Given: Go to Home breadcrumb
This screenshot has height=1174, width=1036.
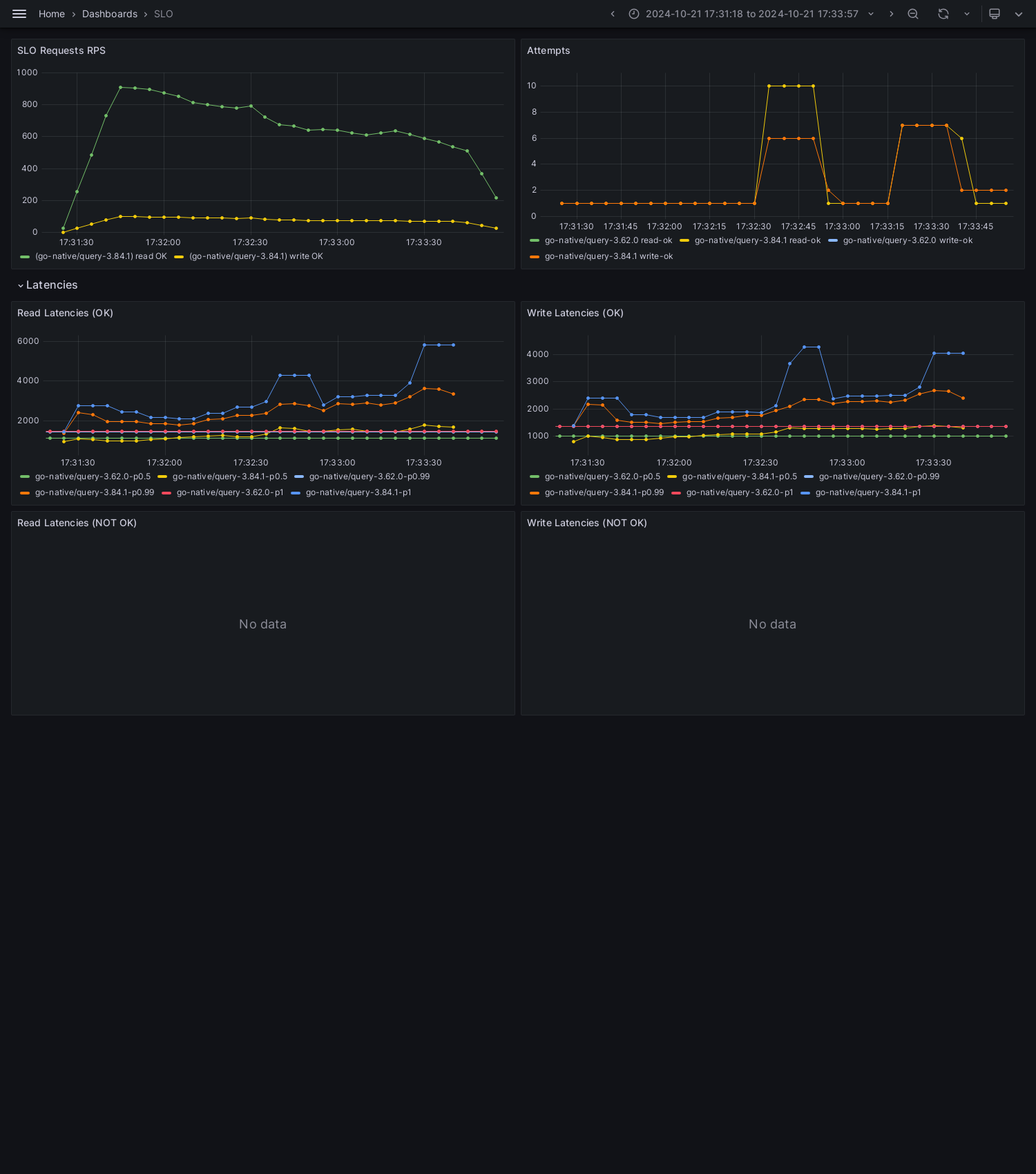Looking at the screenshot, I should [52, 14].
